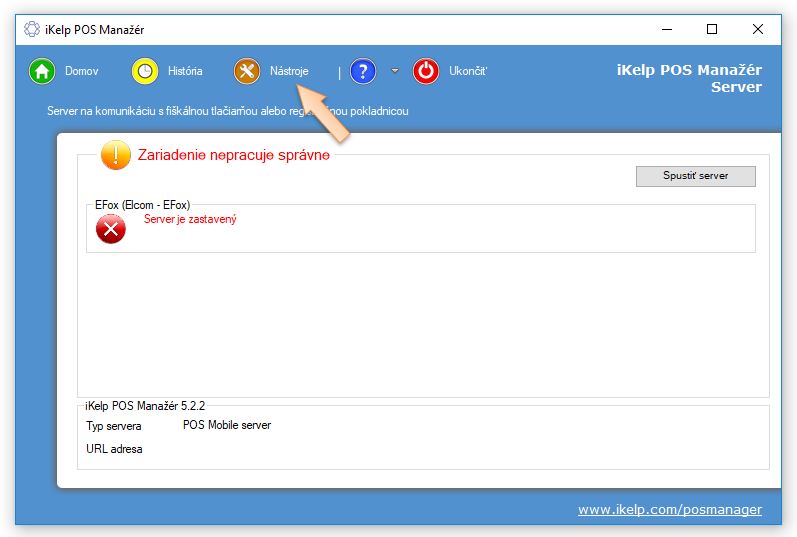Image resolution: width=797 pixels, height=537 pixels.
Task: Click the 'EFox (Elcom - EFox)' group label
Action: (x=142, y=205)
